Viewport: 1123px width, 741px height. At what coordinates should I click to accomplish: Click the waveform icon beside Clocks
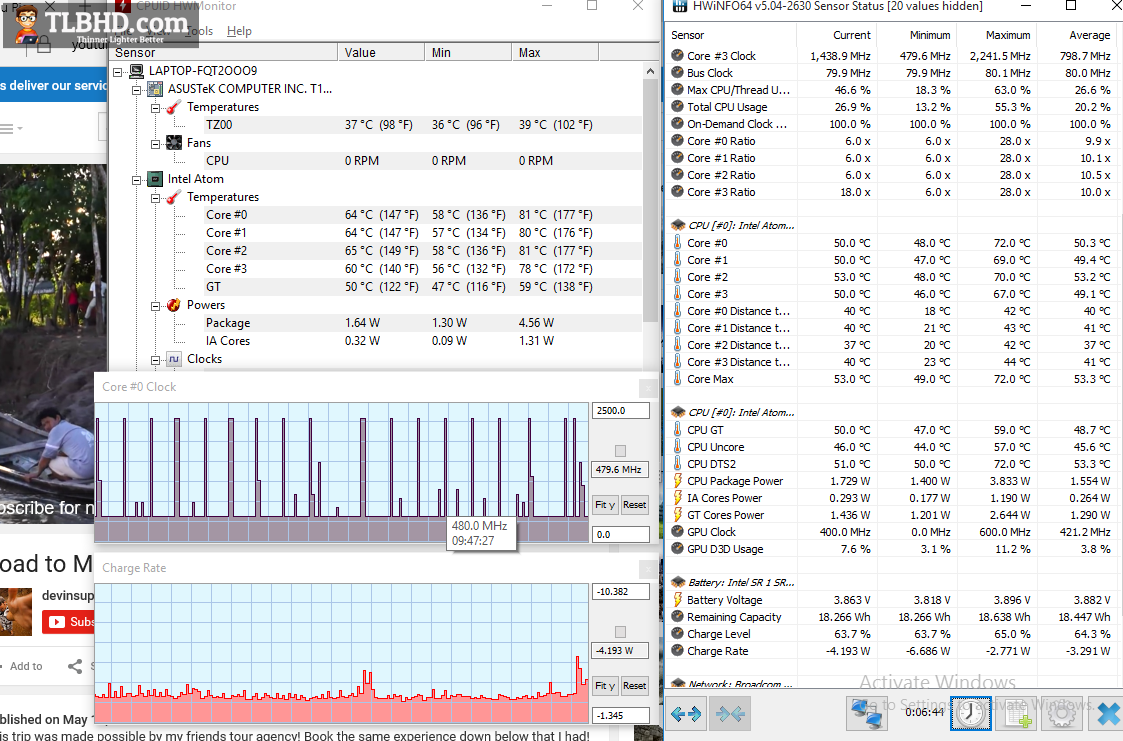tap(174, 359)
